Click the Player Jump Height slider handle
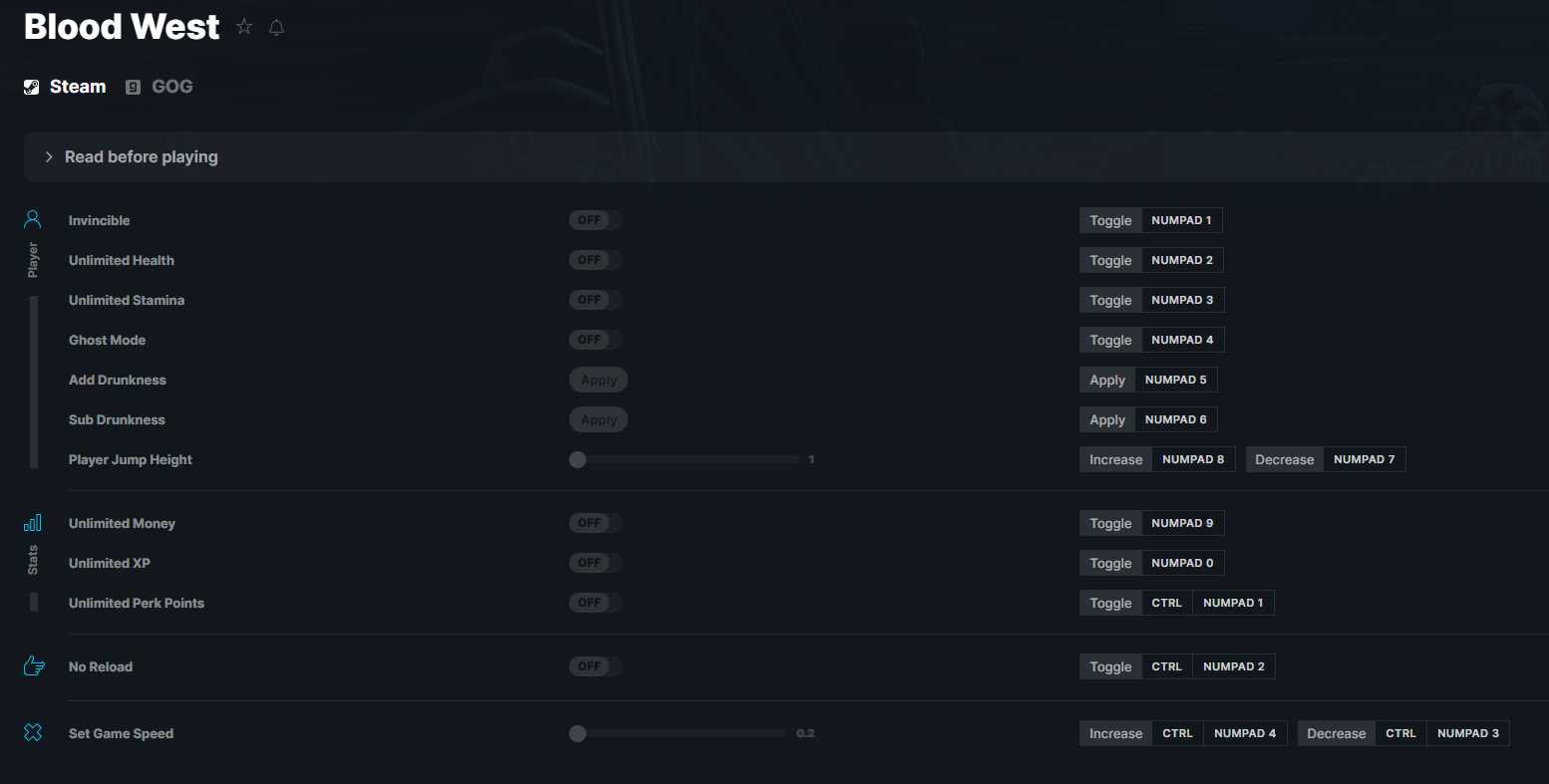The width and height of the screenshot is (1549, 784). [x=577, y=459]
